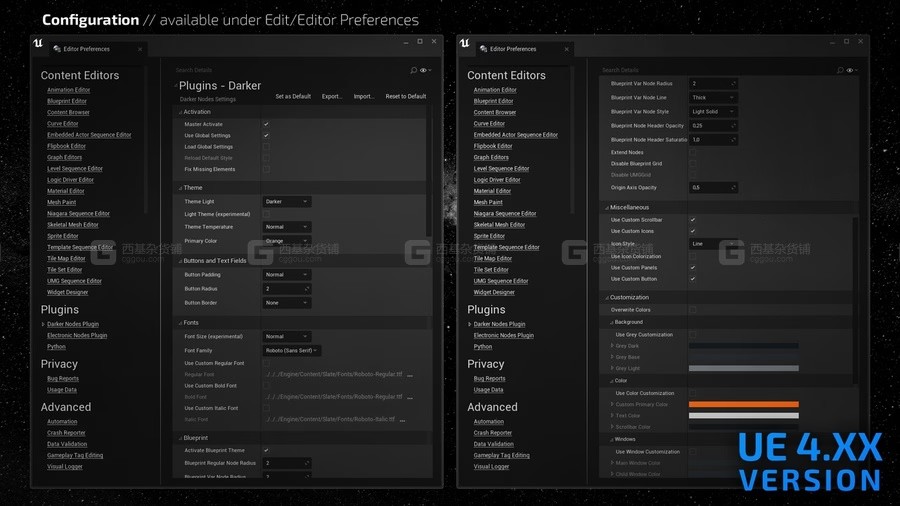The image size is (900, 506).
Task: Click the Unreal Engine logo in right window
Action: coord(465,43)
